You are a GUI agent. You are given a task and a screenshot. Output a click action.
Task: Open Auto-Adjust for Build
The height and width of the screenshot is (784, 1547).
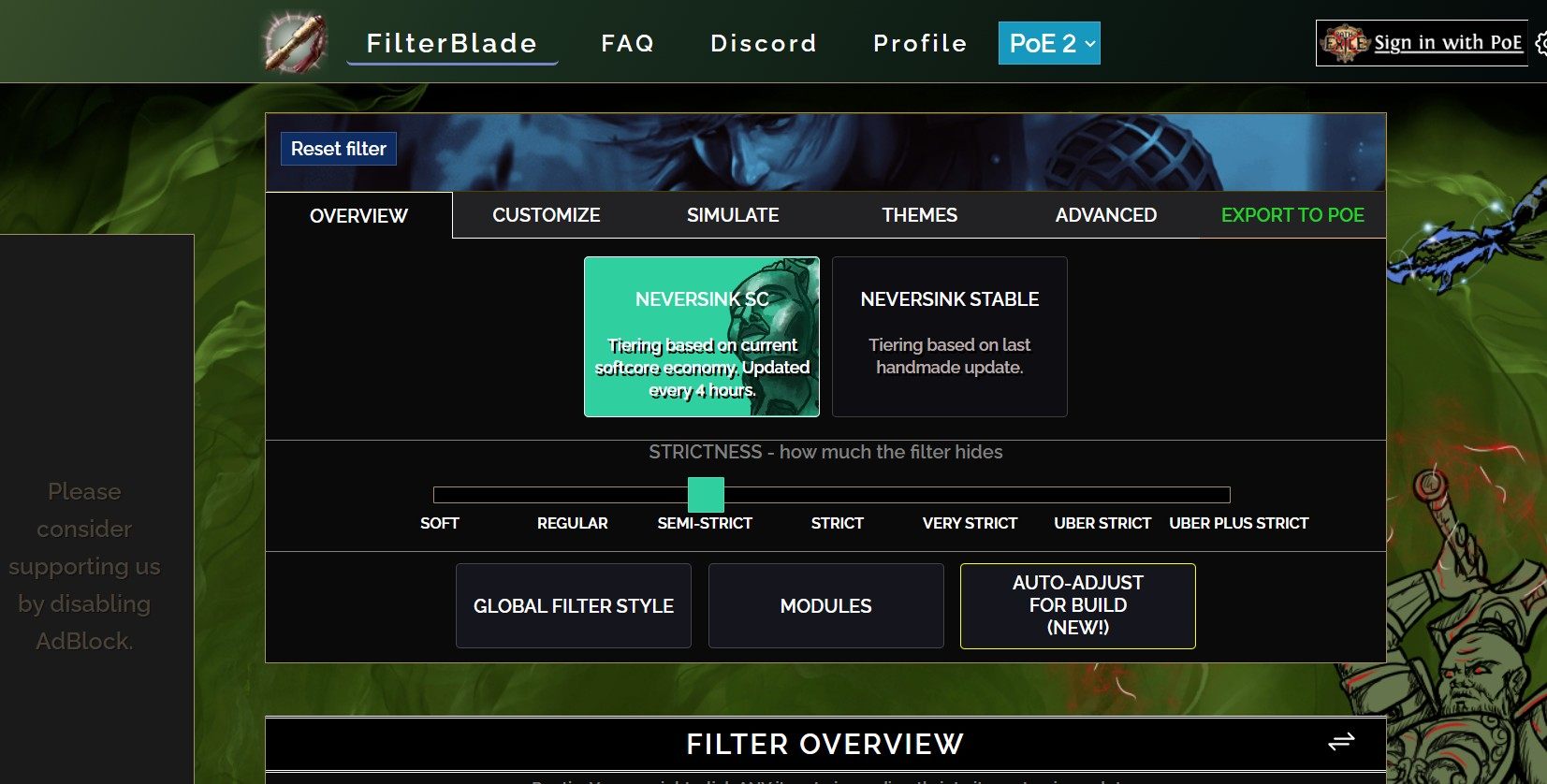[1077, 605]
